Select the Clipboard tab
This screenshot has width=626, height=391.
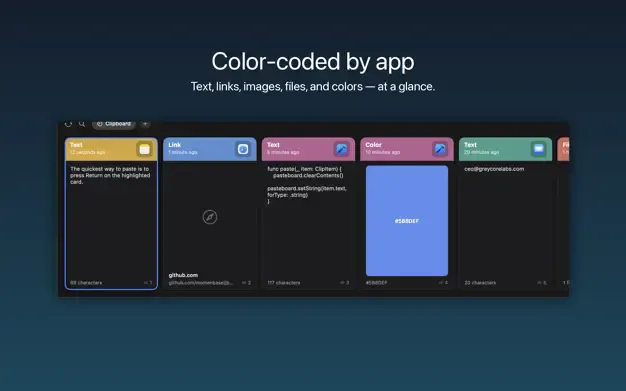click(114, 124)
